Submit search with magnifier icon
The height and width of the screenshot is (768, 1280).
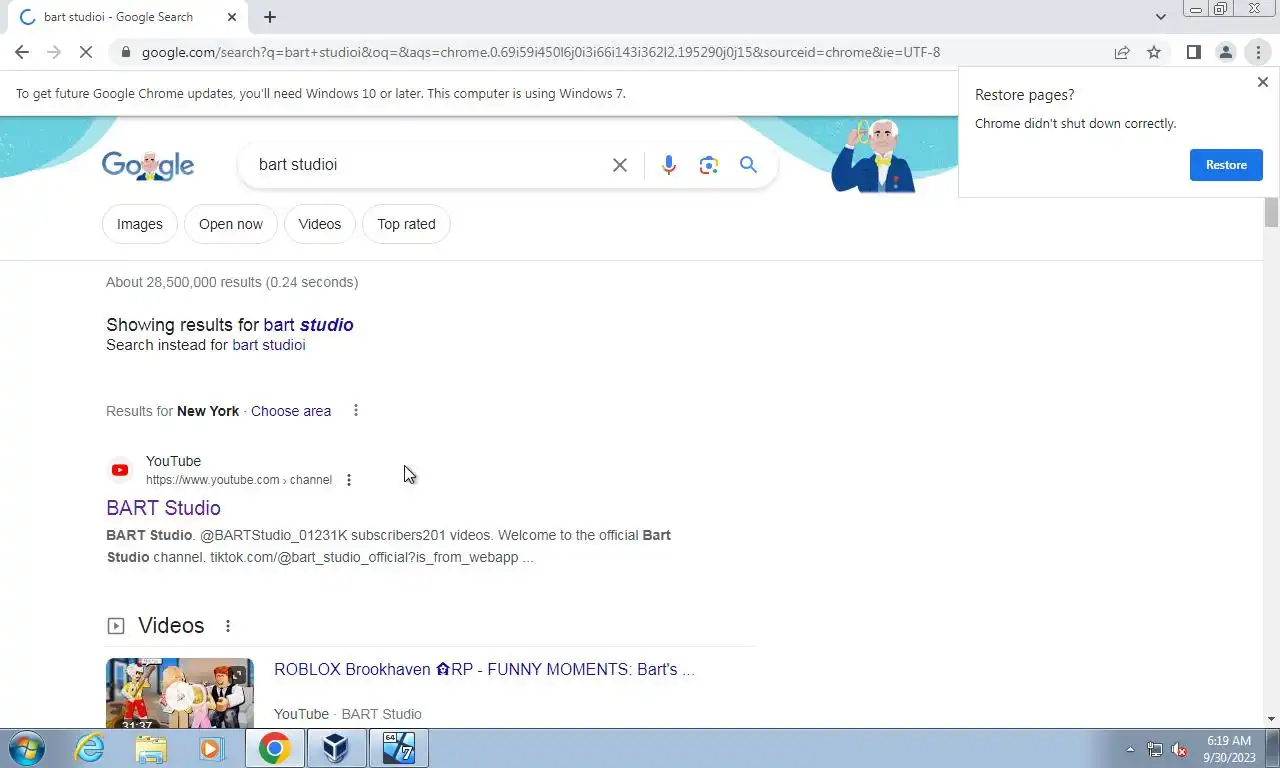(x=748, y=165)
